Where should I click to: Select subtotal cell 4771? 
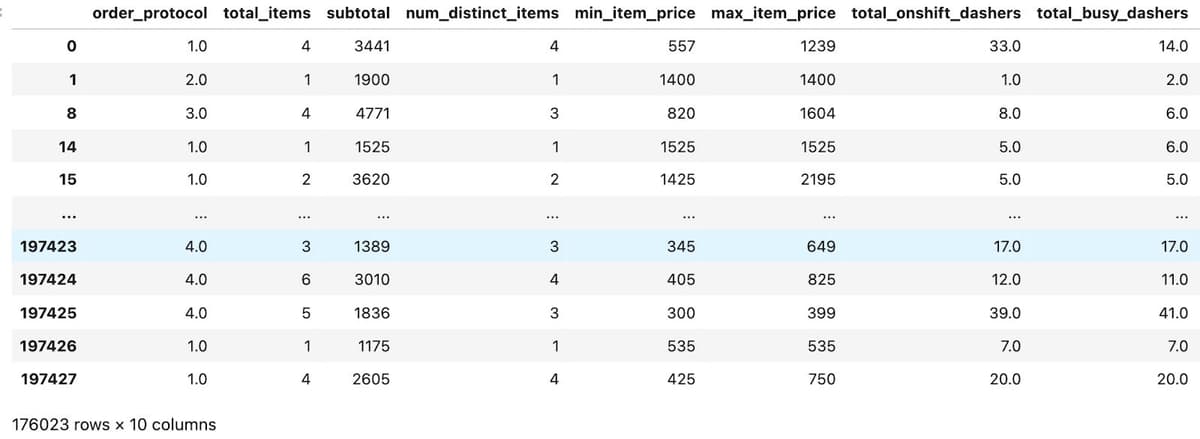373,113
